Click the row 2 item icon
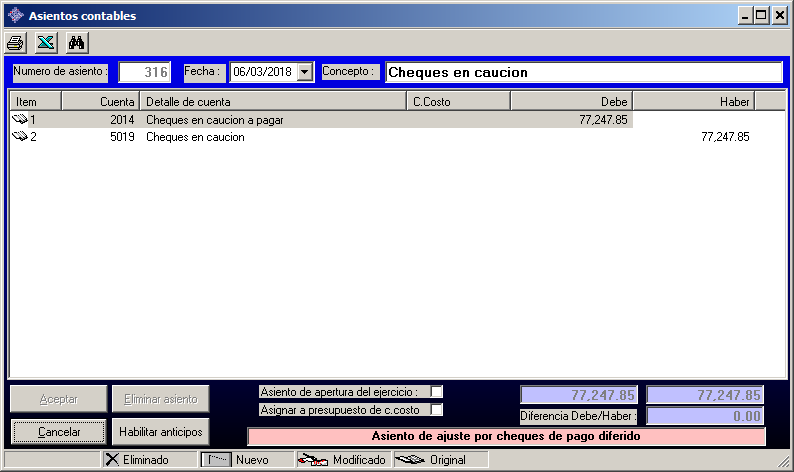The image size is (794, 472). click(x=20, y=137)
